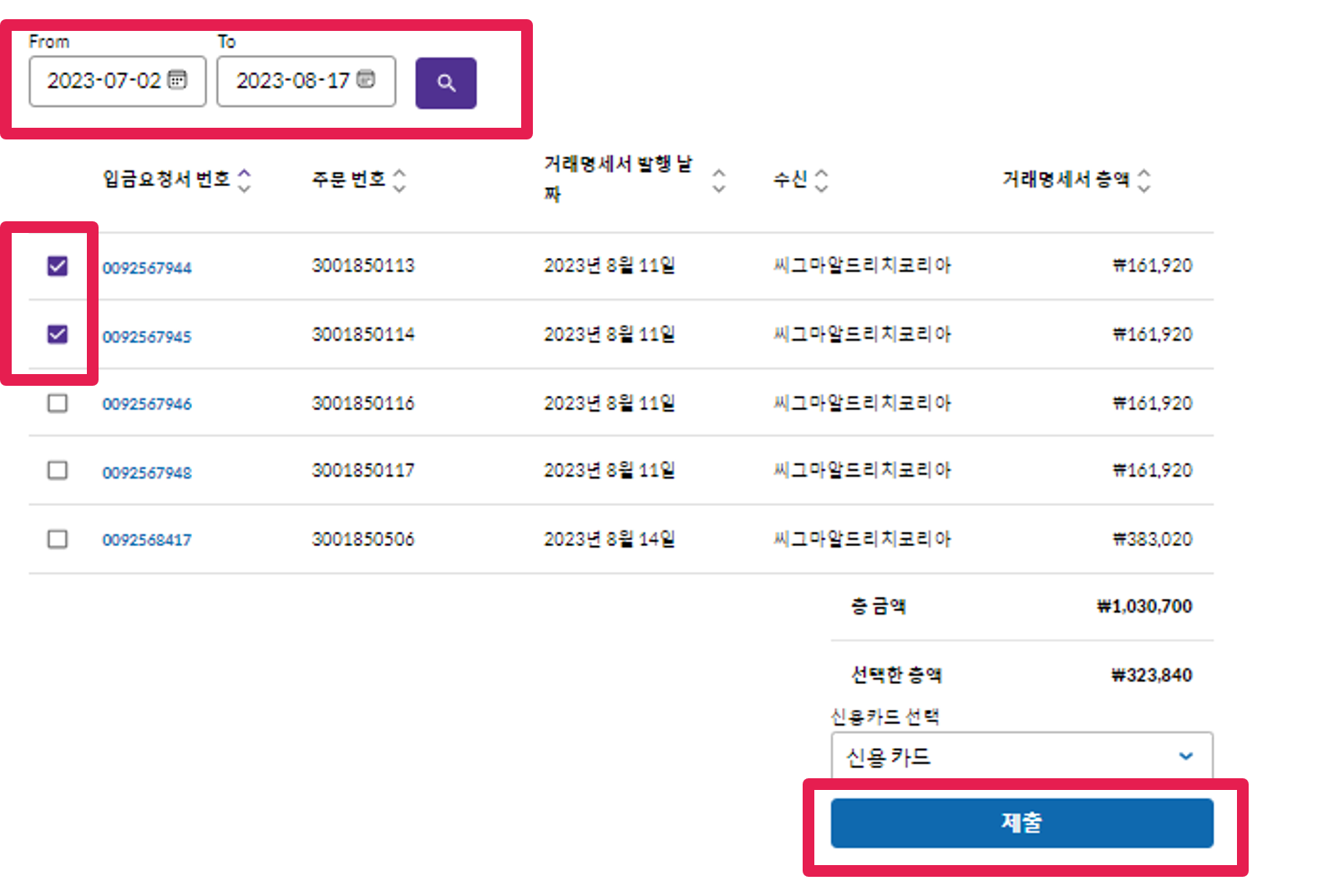Click the purple search magnifier button
The height and width of the screenshot is (896, 1323).
tap(446, 83)
